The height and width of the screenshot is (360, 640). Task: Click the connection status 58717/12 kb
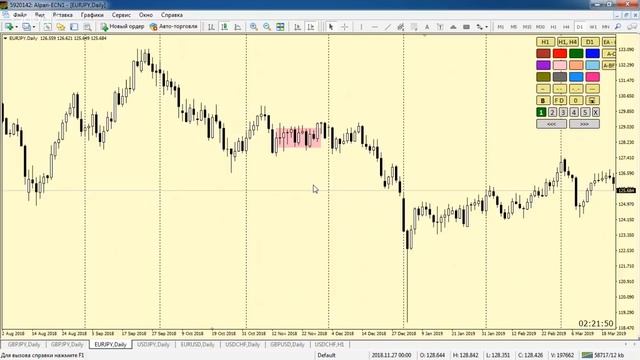[603, 355]
